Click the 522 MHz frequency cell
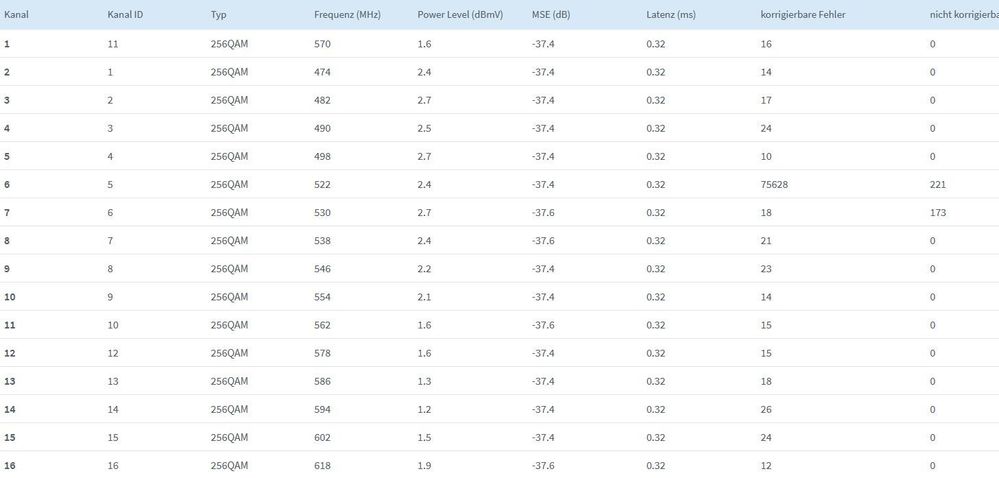The width and height of the screenshot is (999, 478). point(322,185)
